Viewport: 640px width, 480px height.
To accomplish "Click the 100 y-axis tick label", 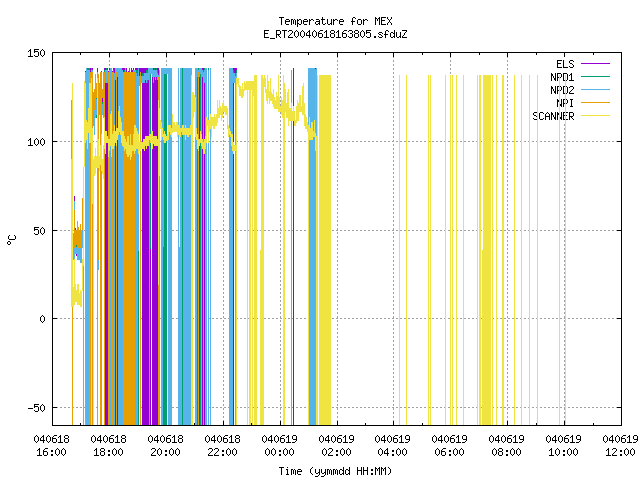I will tap(36, 142).
